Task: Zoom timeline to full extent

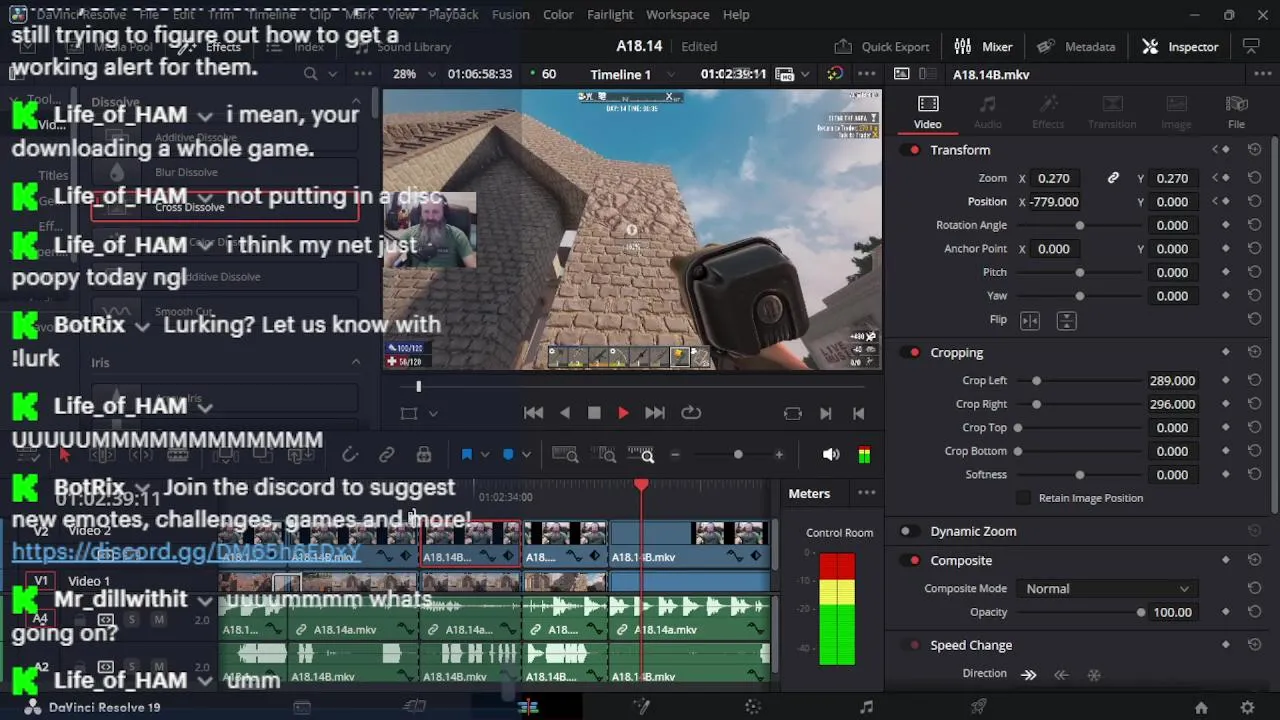Action: (565, 455)
